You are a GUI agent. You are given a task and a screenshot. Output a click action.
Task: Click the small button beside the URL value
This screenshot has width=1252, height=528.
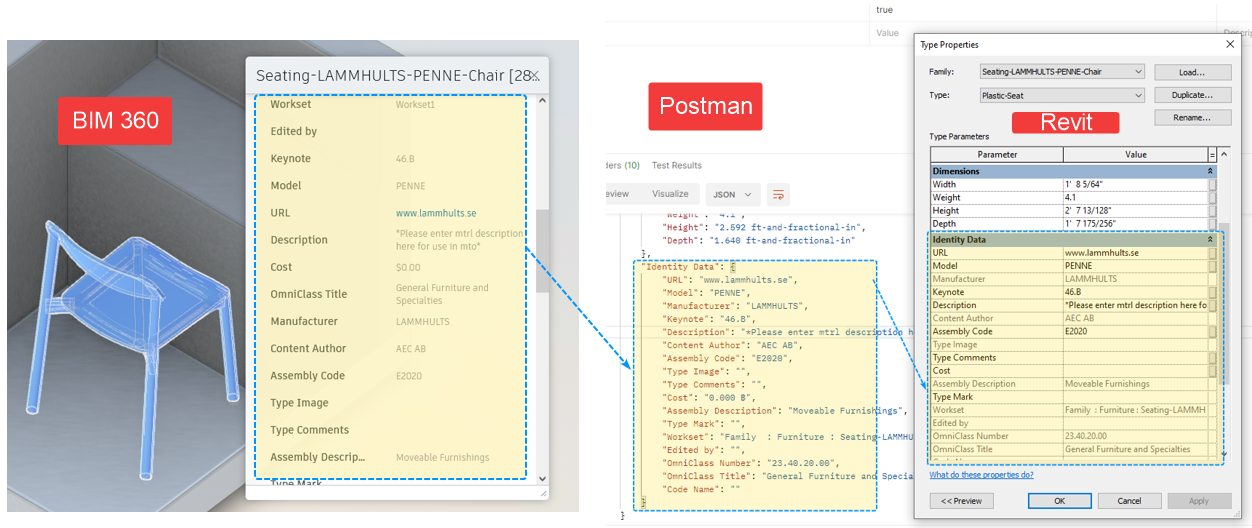(x=1213, y=253)
